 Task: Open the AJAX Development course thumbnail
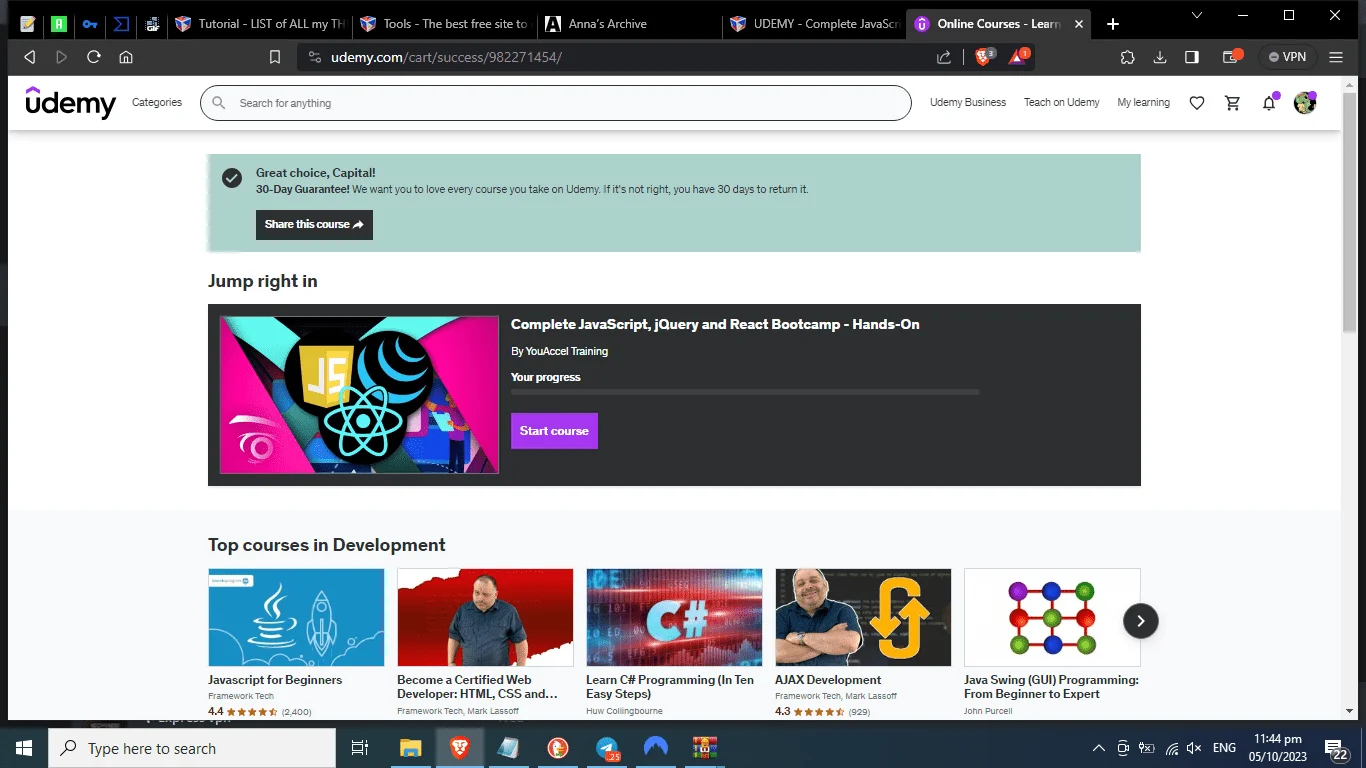[x=863, y=617]
